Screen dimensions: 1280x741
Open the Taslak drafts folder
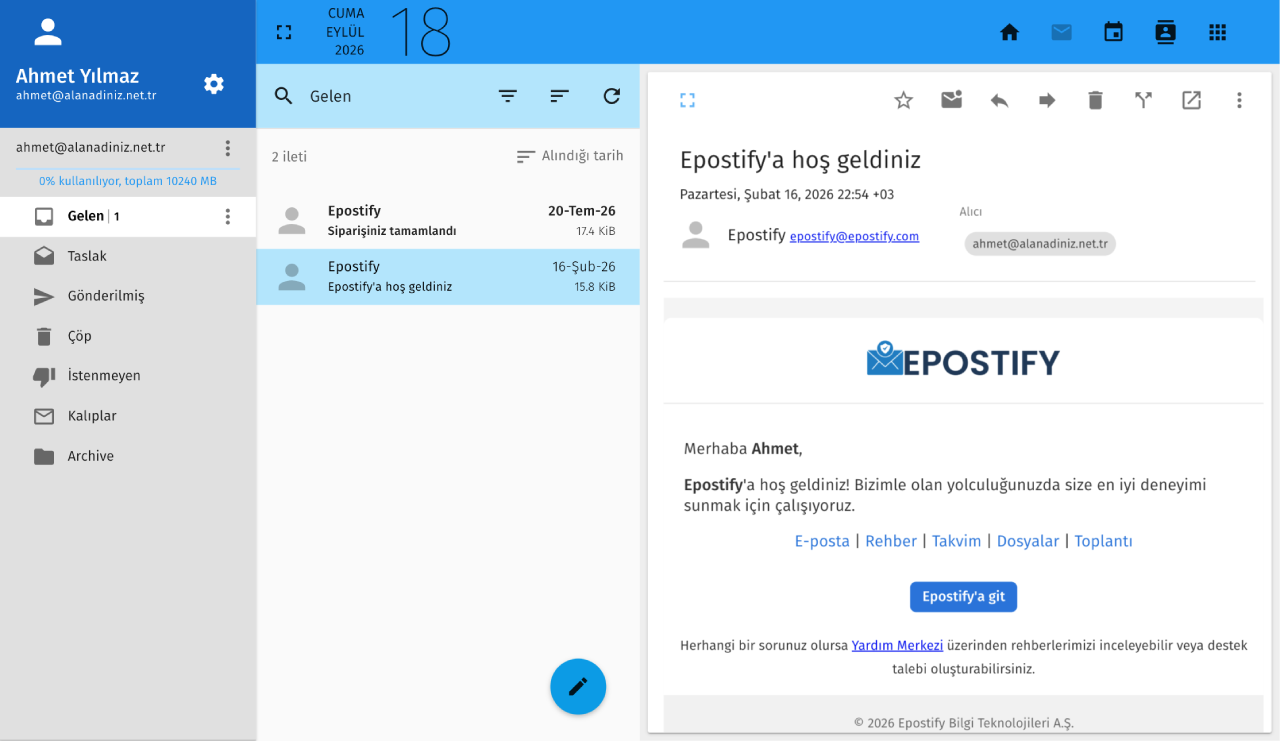click(128, 256)
